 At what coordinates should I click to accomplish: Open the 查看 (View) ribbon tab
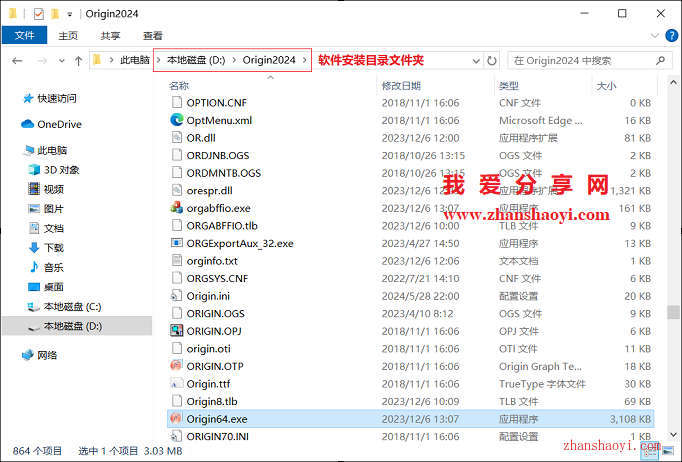coord(153,36)
